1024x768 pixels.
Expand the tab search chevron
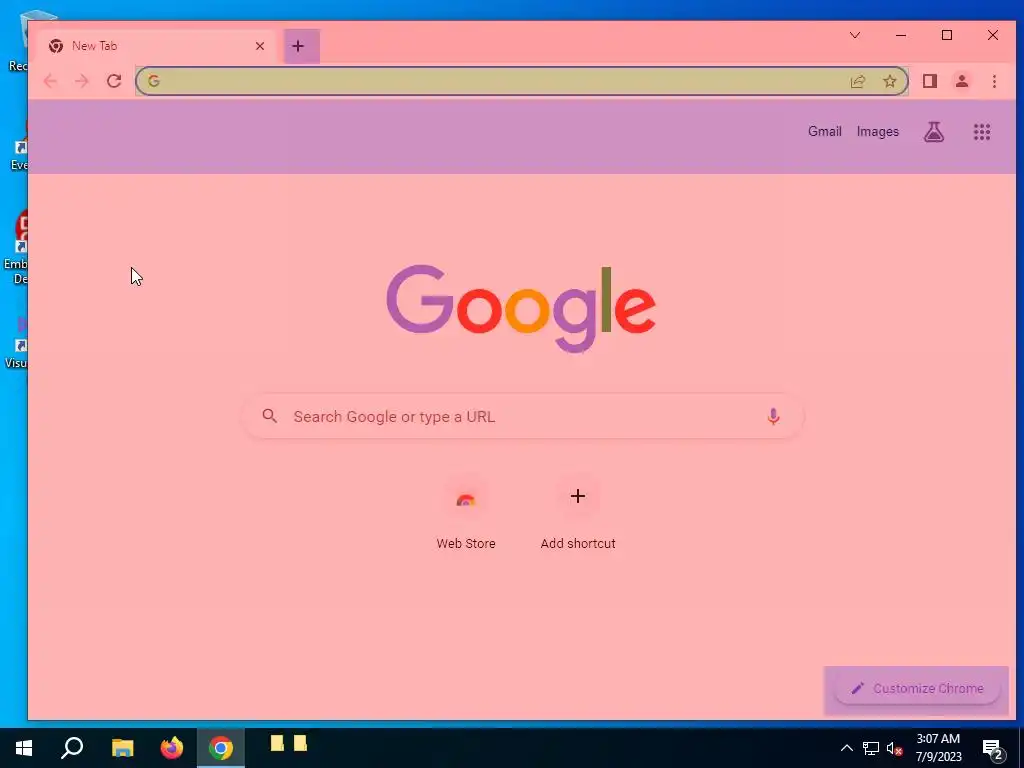point(855,35)
